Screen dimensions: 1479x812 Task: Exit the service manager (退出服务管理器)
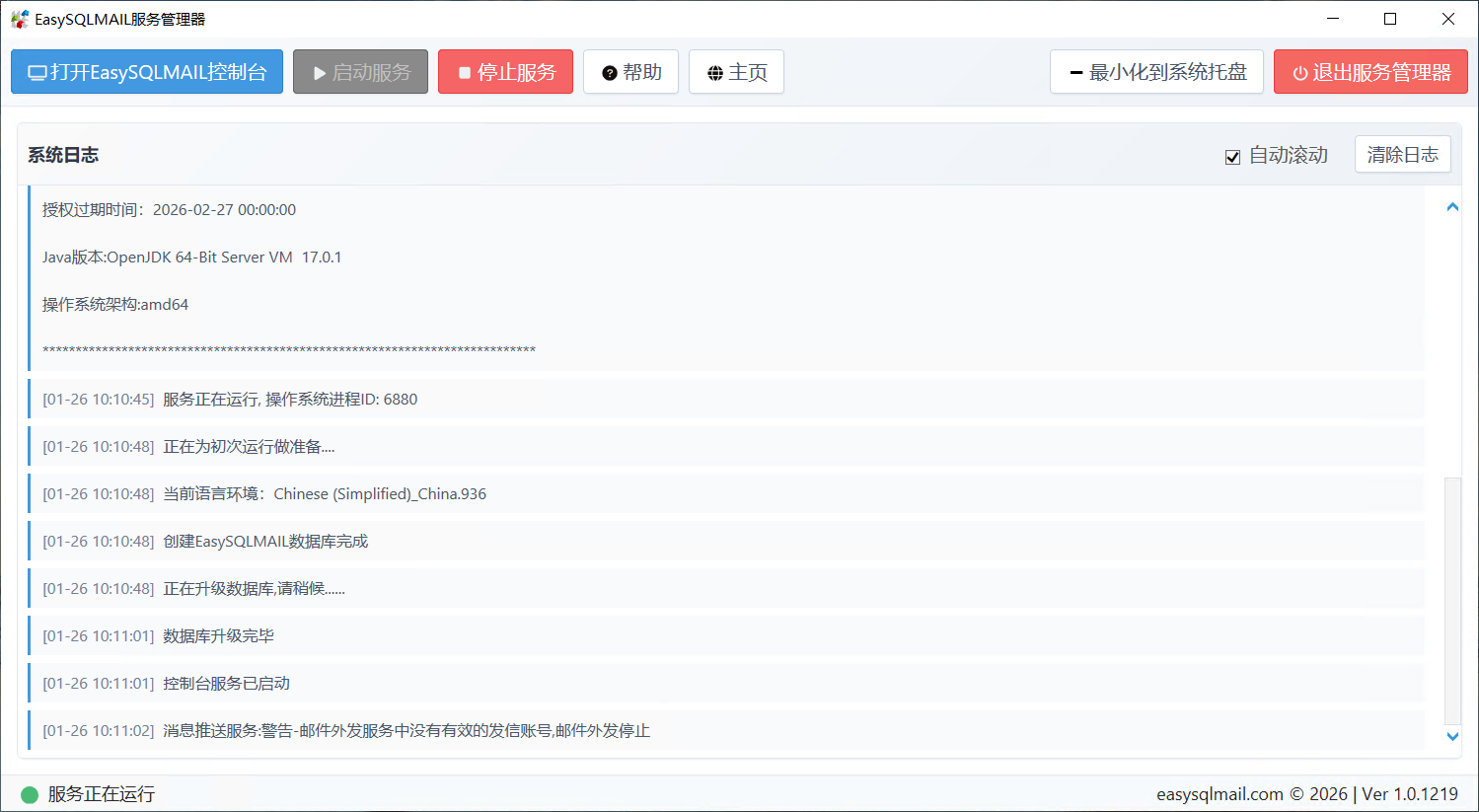[x=1370, y=72]
